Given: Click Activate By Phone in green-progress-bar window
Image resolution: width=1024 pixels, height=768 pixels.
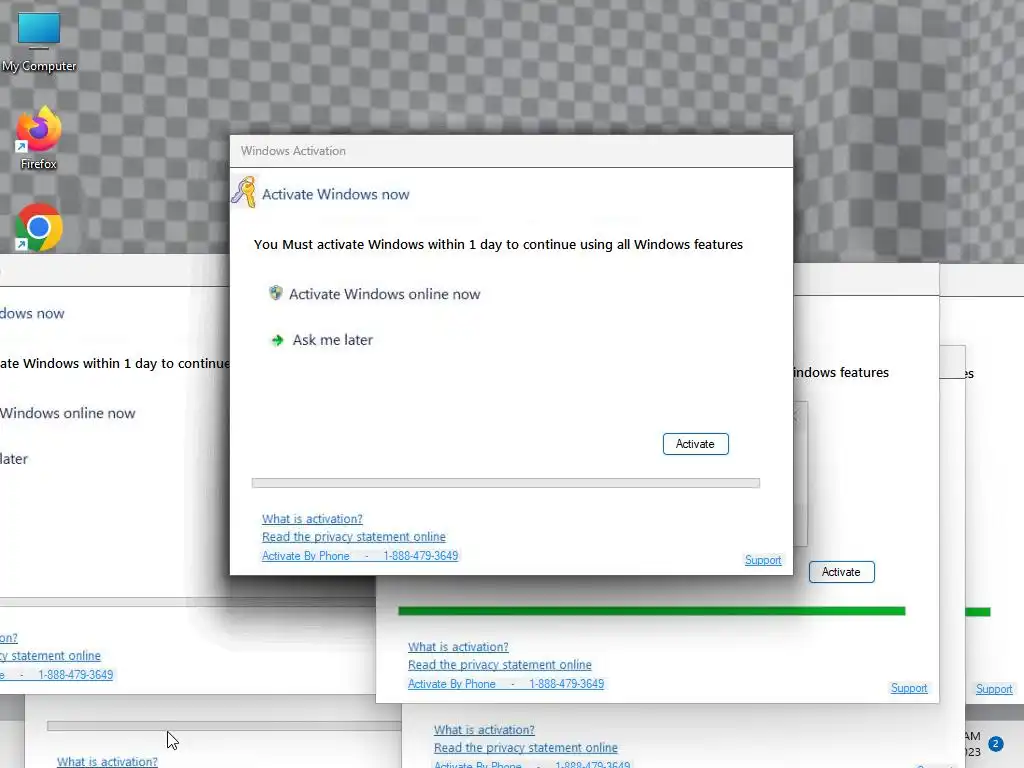Looking at the screenshot, I should (x=505, y=684).
